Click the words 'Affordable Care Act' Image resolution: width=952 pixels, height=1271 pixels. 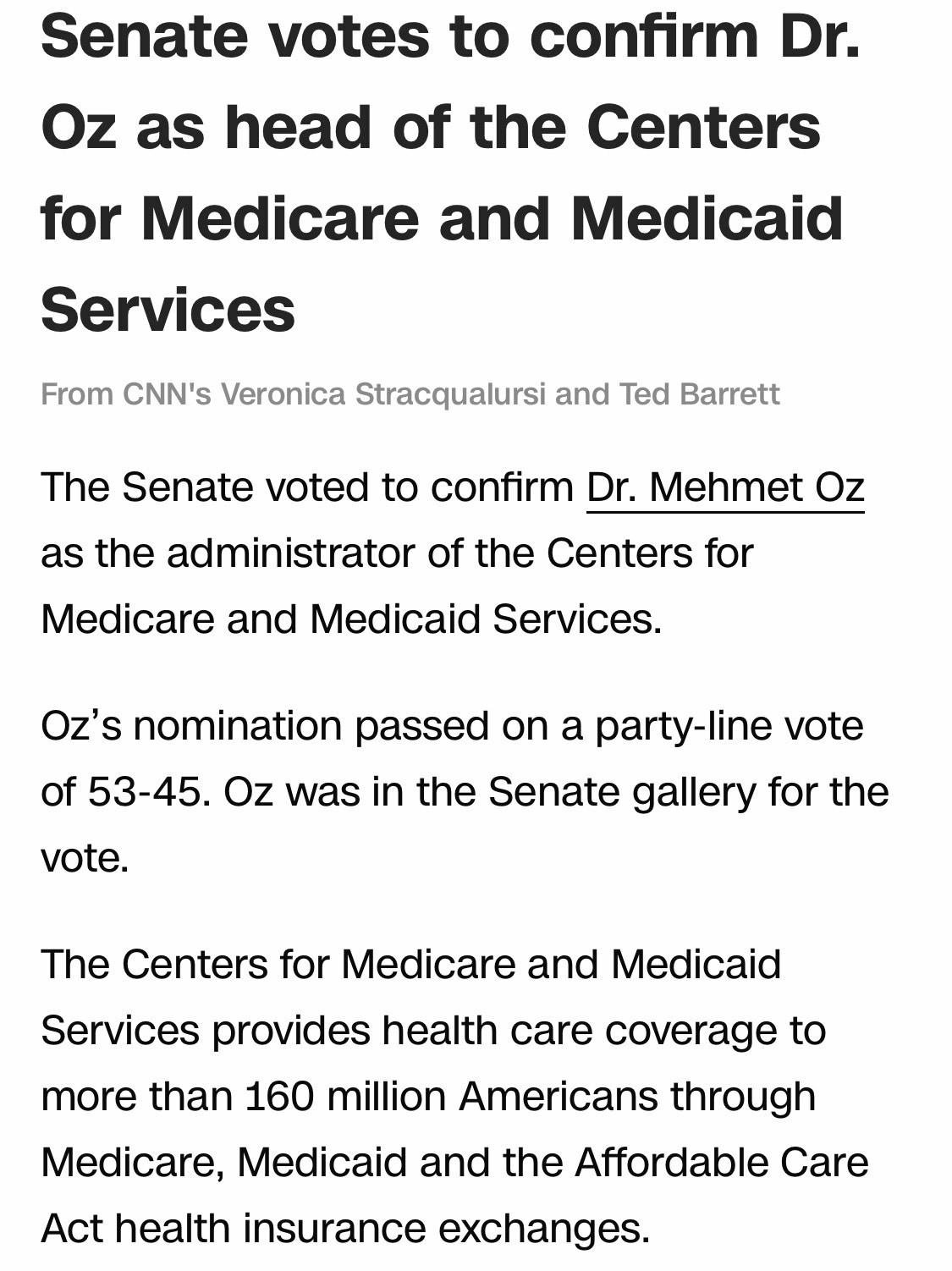[454, 1195]
